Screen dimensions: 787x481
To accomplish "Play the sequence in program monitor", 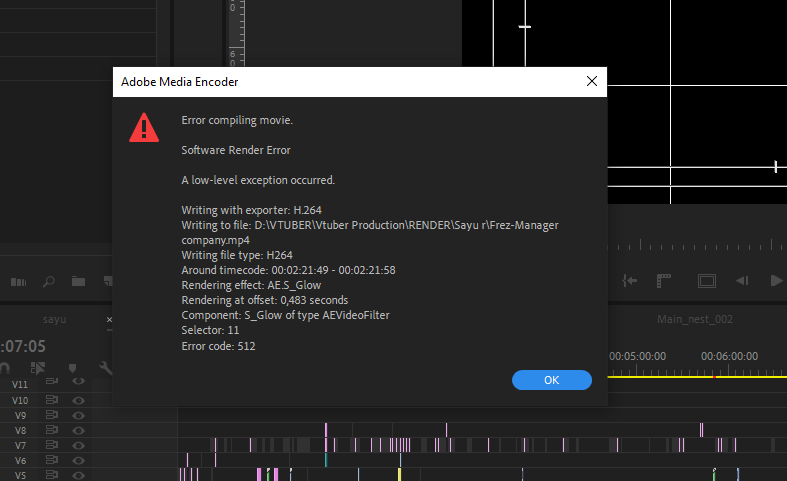I will tap(776, 281).
